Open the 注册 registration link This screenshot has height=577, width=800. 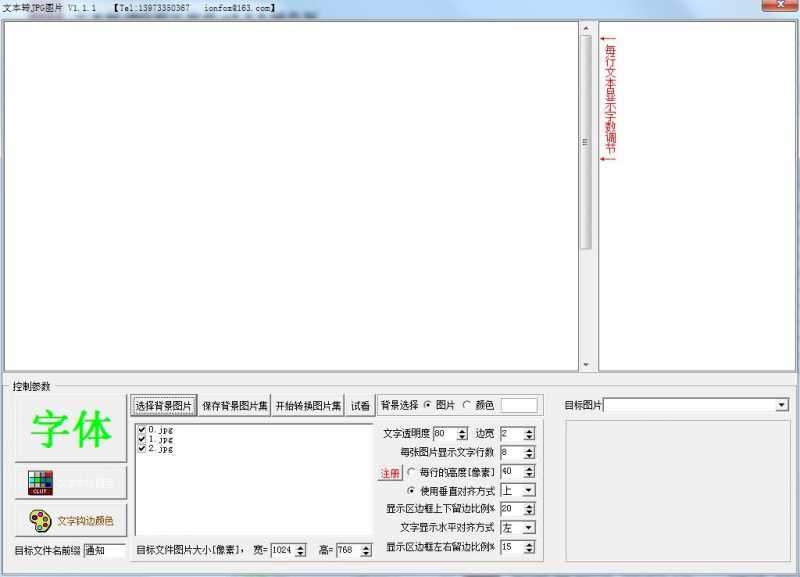(390, 472)
